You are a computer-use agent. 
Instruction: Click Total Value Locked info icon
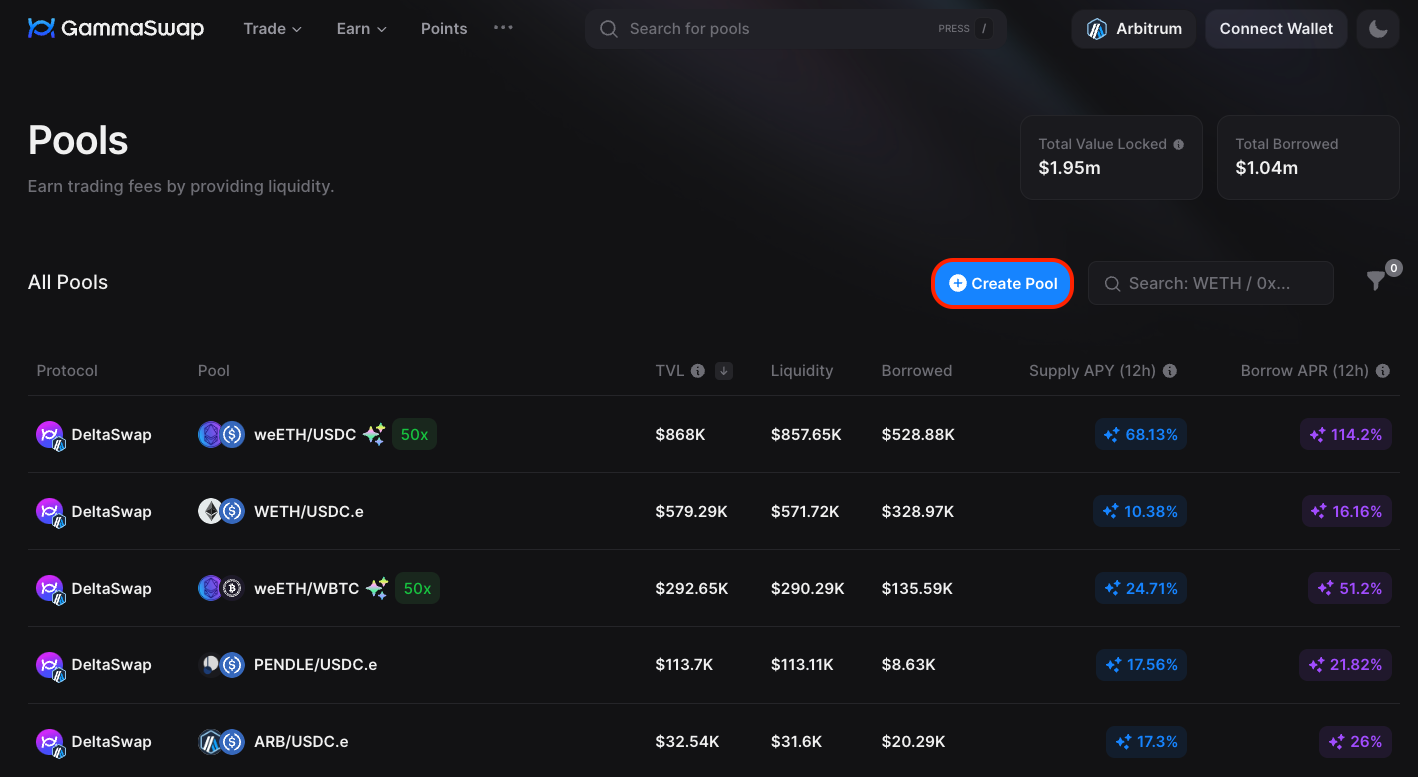[1178, 145]
